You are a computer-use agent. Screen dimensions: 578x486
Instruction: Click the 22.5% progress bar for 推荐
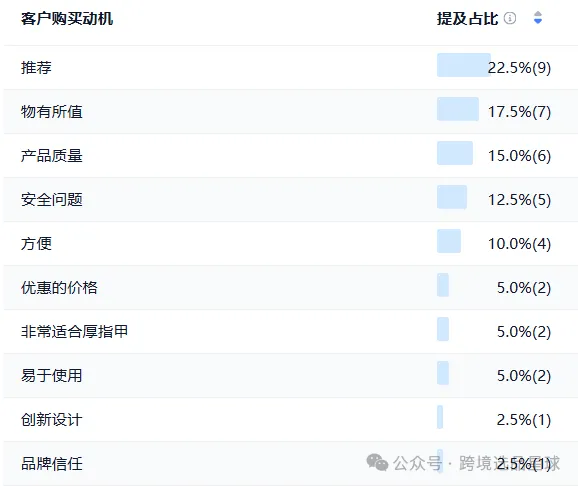[464, 65]
